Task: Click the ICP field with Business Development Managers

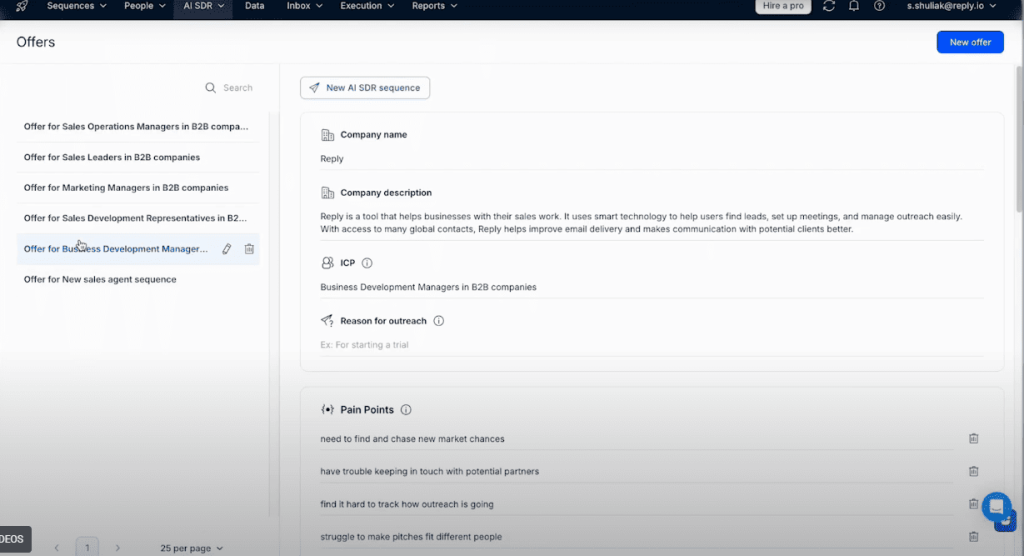Action: coord(652,287)
